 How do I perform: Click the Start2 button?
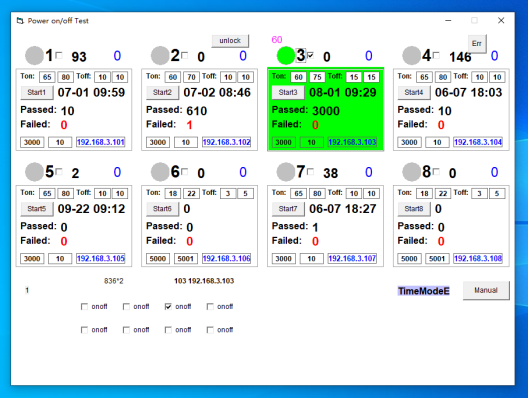(162, 92)
